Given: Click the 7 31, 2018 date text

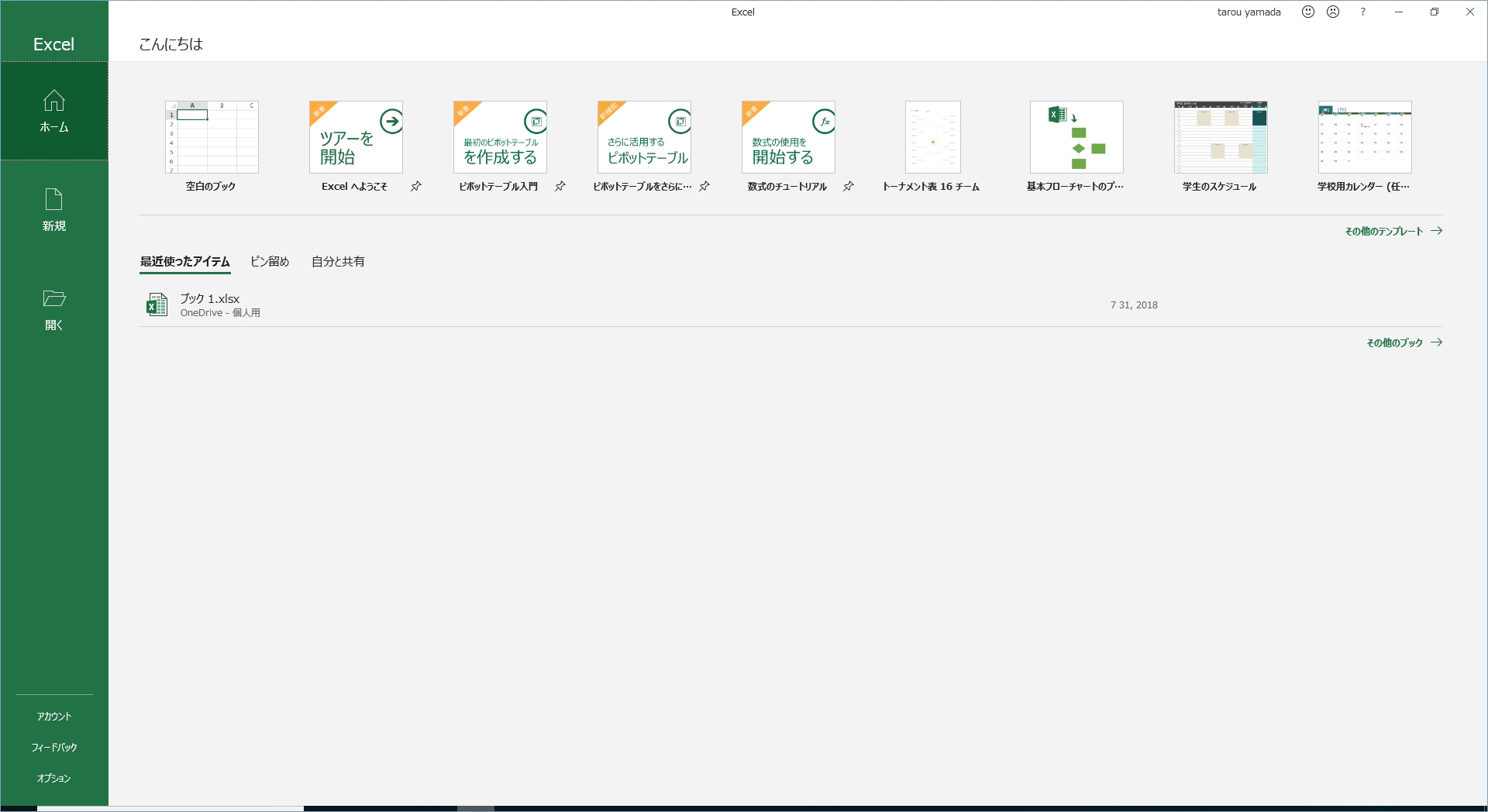Looking at the screenshot, I should [x=1134, y=305].
